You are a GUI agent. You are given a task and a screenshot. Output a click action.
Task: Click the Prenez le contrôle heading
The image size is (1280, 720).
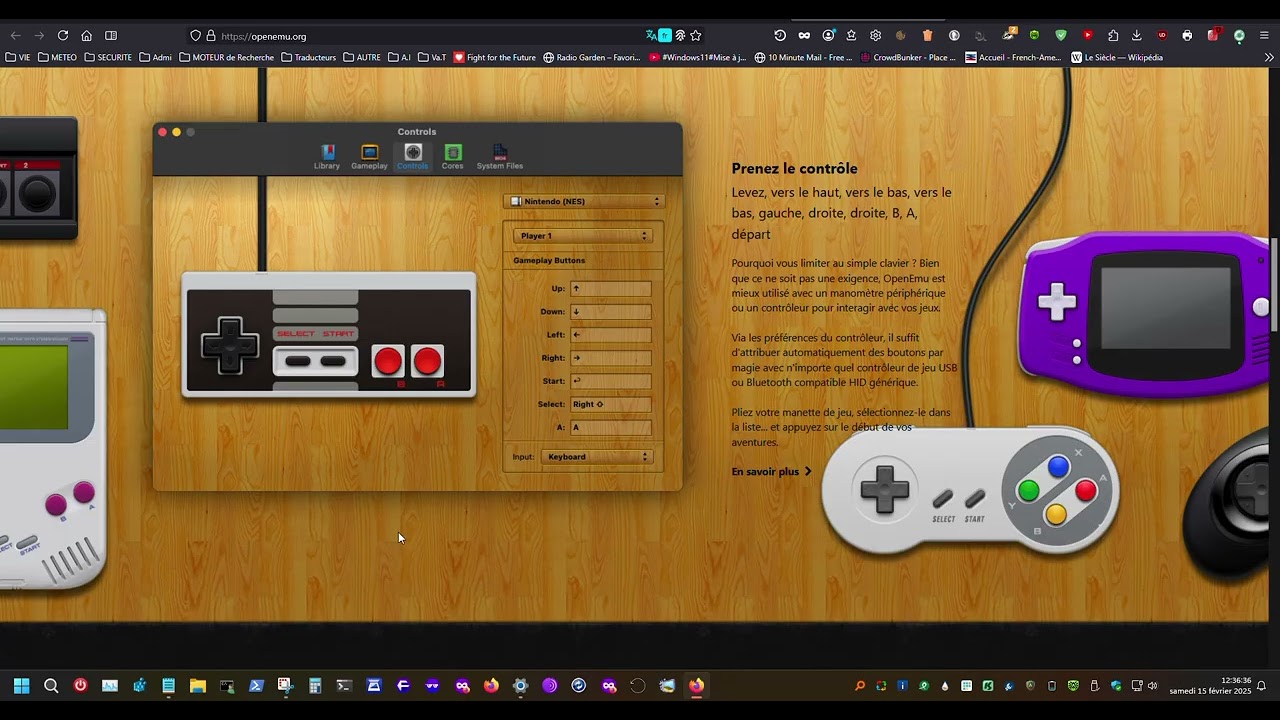[x=794, y=168]
